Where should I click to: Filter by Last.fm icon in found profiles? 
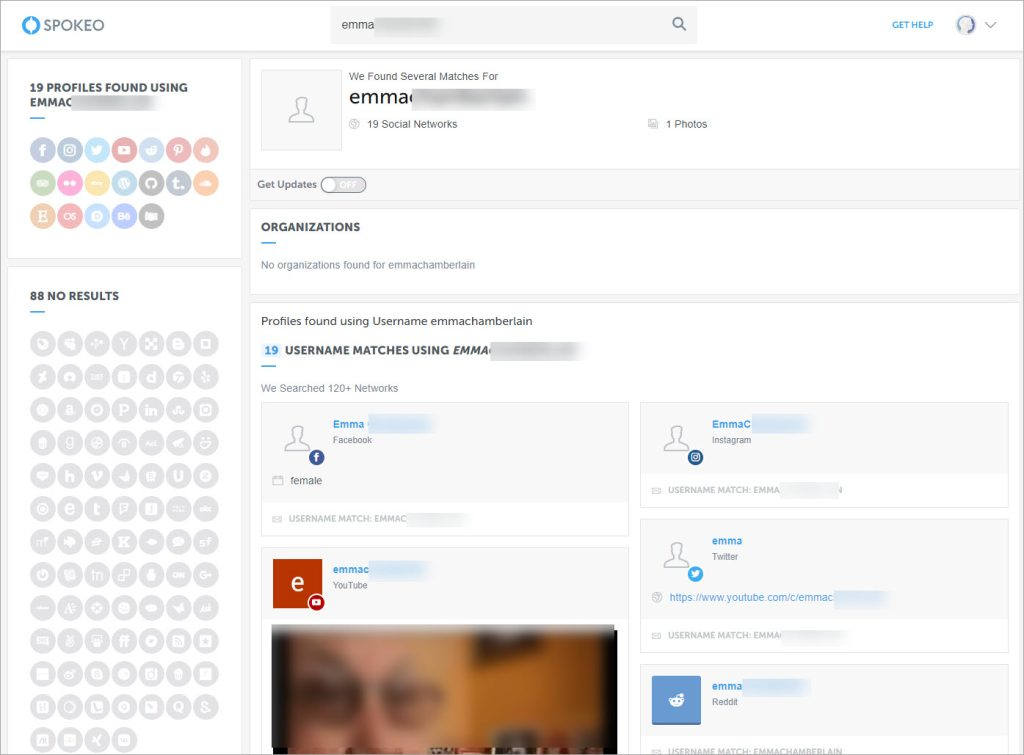(x=70, y=216)
